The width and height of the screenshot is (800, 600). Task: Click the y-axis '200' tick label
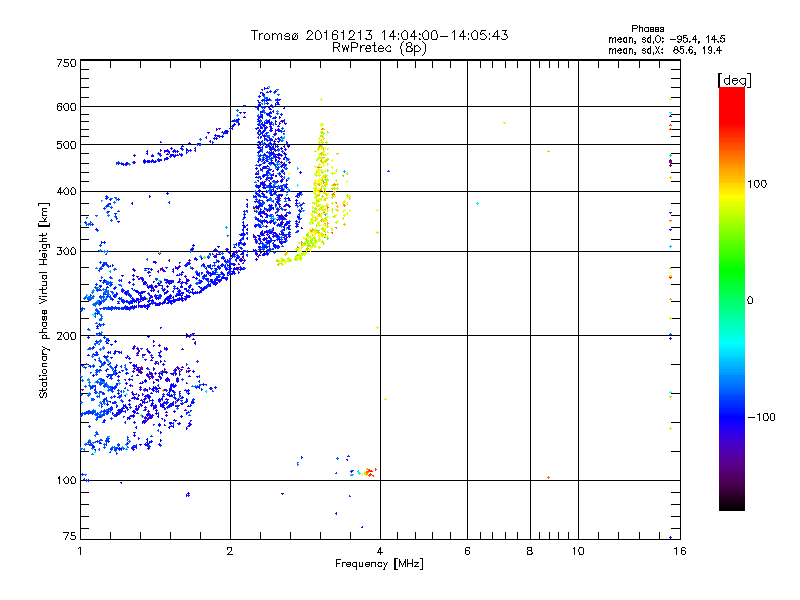click(66, 336)
